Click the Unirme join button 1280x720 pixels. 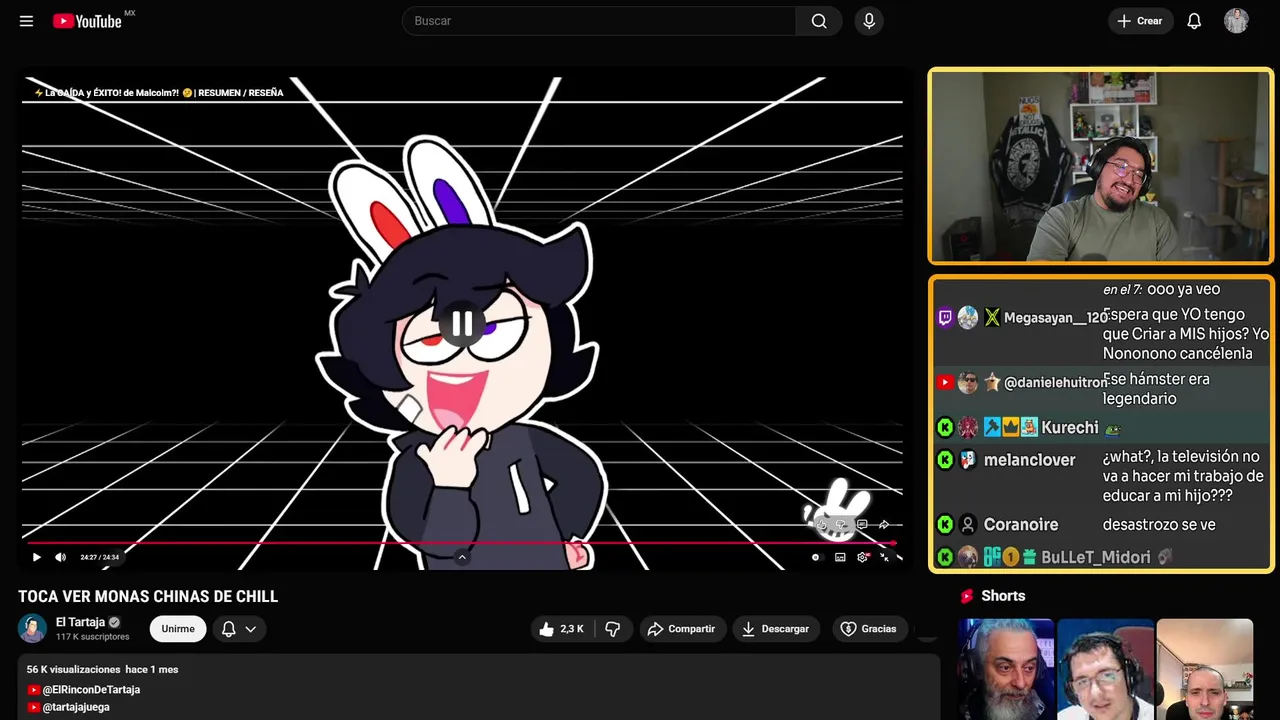coord(178,629)
